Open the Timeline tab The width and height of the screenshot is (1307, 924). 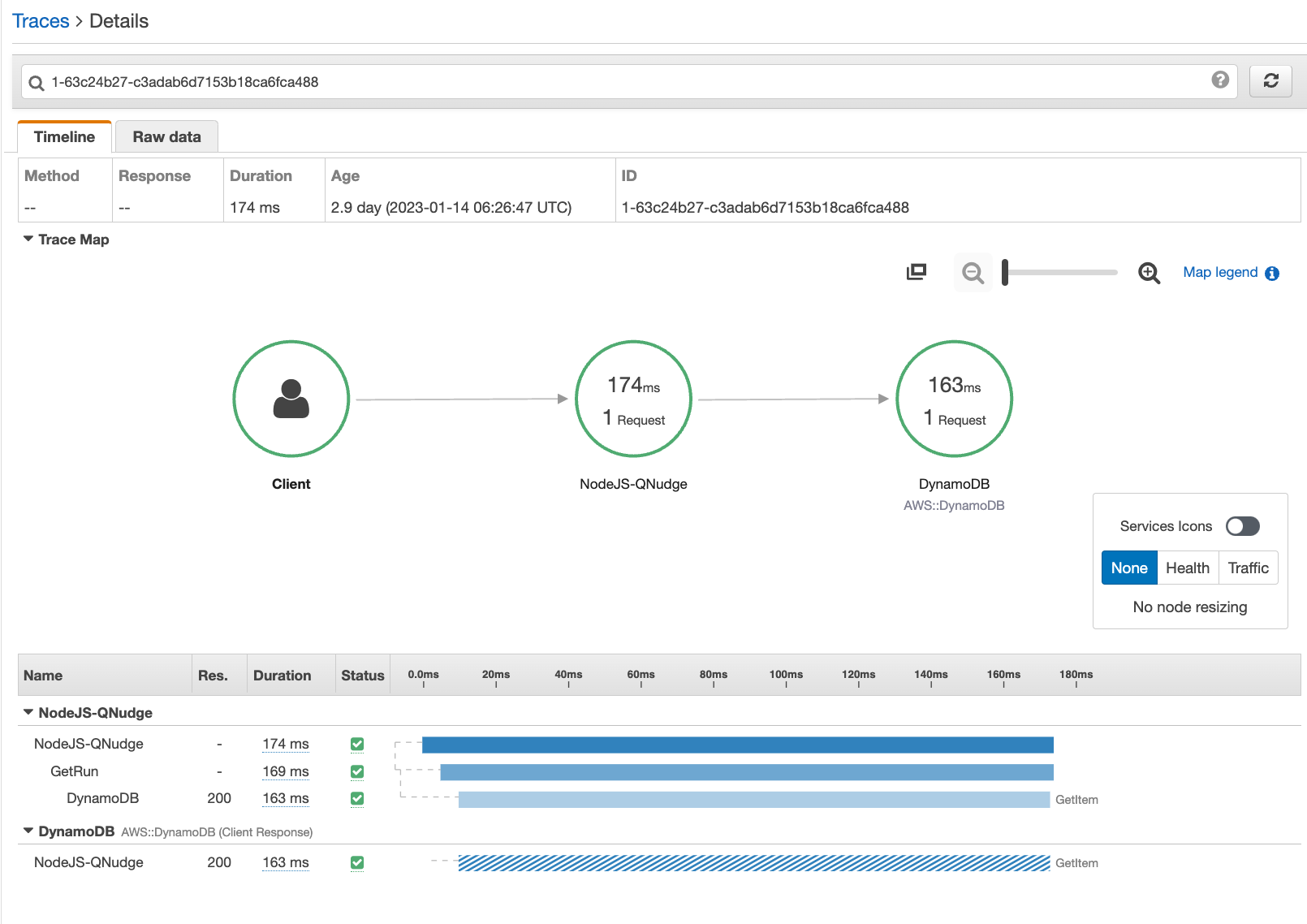pos(64,137)
